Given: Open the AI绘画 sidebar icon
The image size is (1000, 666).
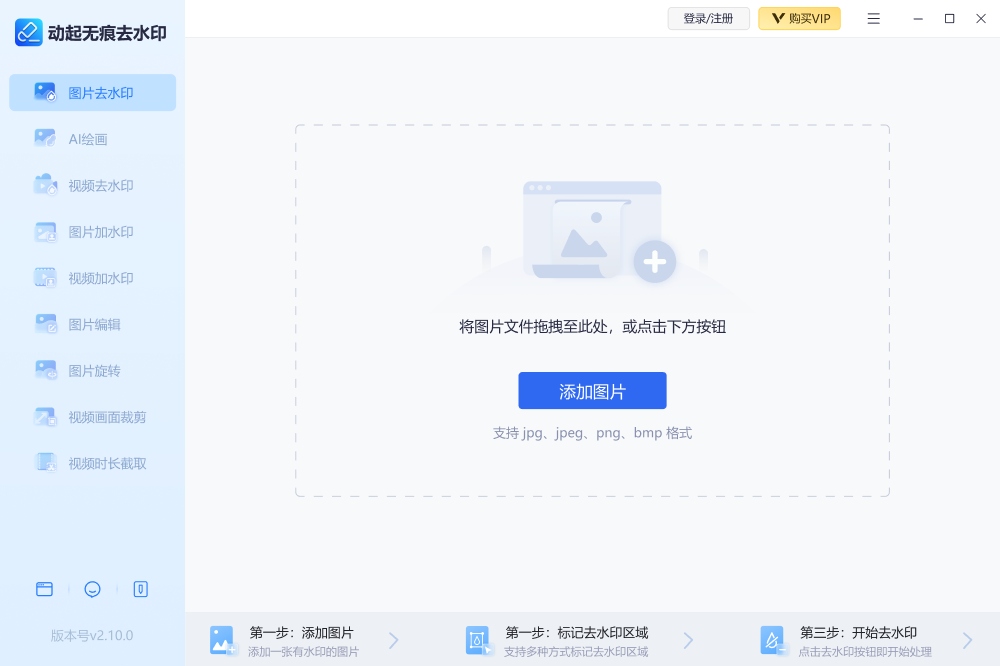Looking at the screenshot, I should pyautogui.click(x=45, y=138).
